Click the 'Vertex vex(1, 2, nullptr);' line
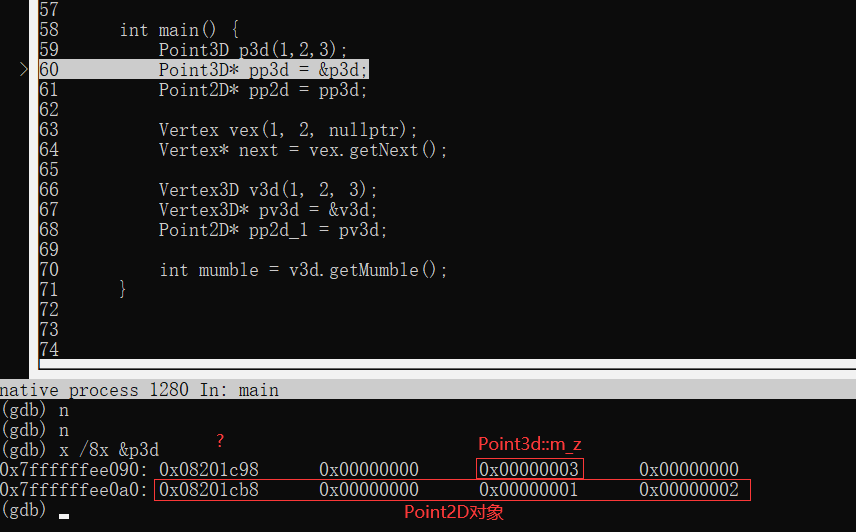The image size is (856, 532). point(288,130)
